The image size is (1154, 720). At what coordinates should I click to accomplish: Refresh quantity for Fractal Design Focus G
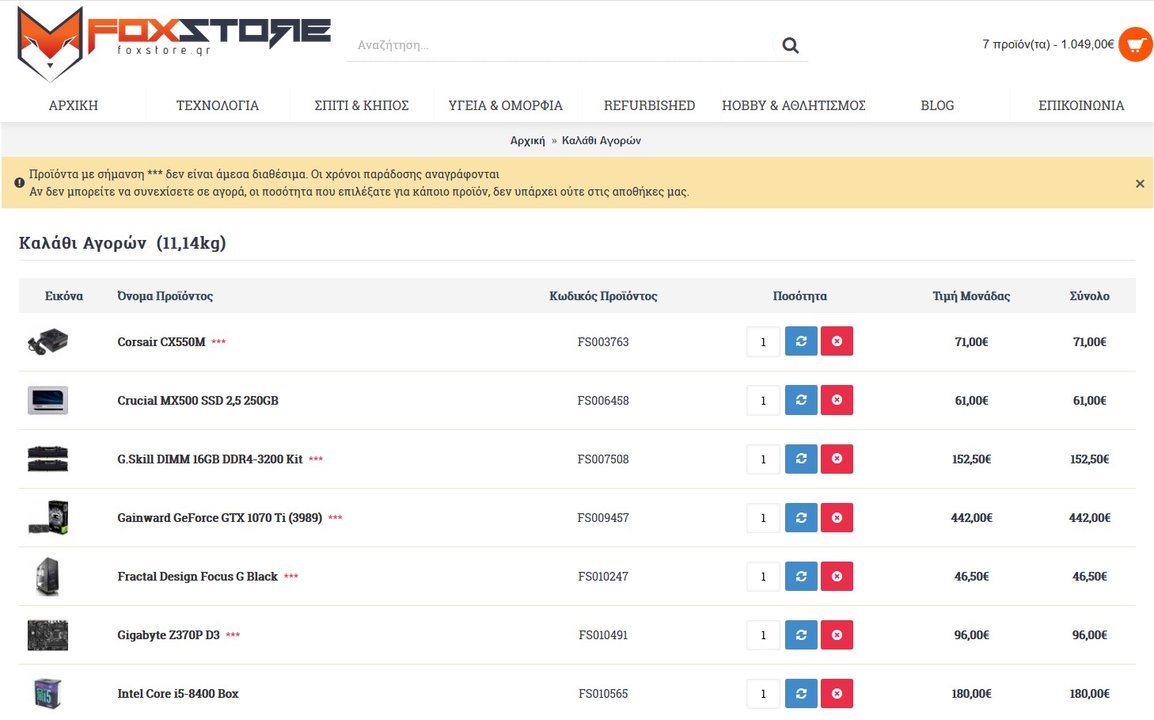point(801,576)
